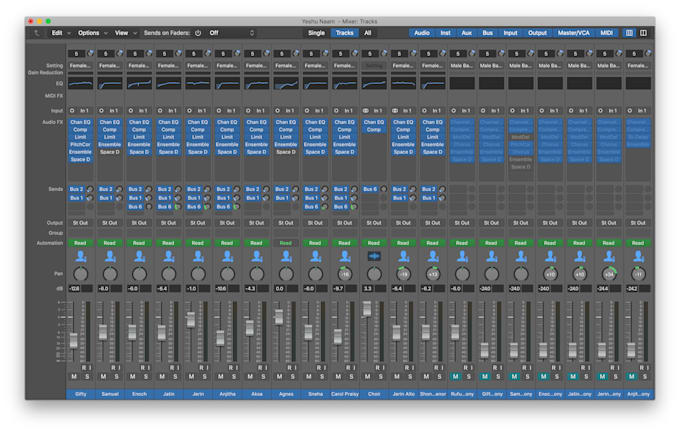Image resolution: width=680 pixels, height=433 pixels.
Task: Open the Comp plugin on Choir
Action: point(374,130)
